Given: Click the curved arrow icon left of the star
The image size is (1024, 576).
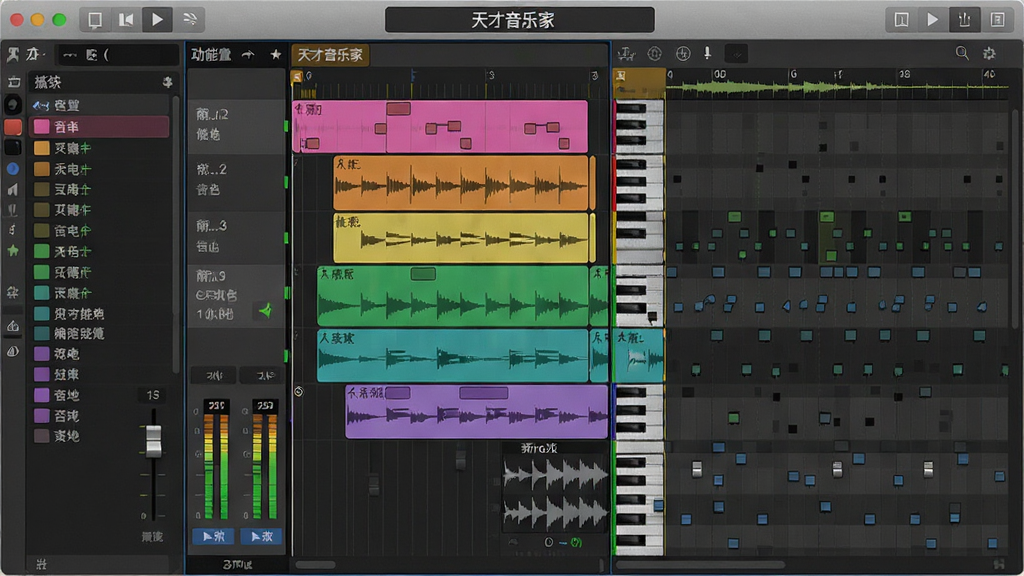Looking at the screenshot, I should tap(248, 55).
